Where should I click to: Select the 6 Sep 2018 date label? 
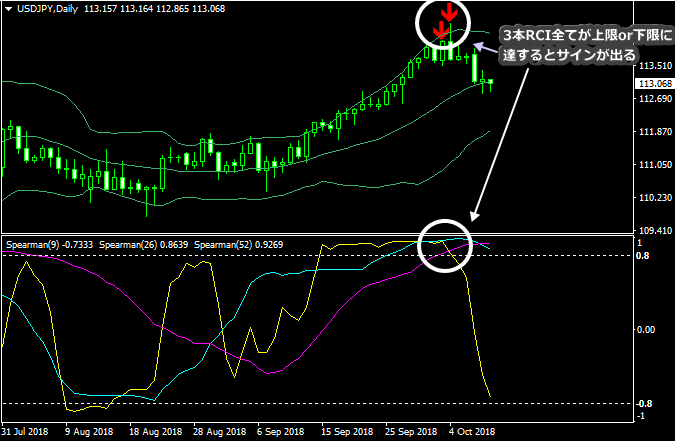point(281,432)
